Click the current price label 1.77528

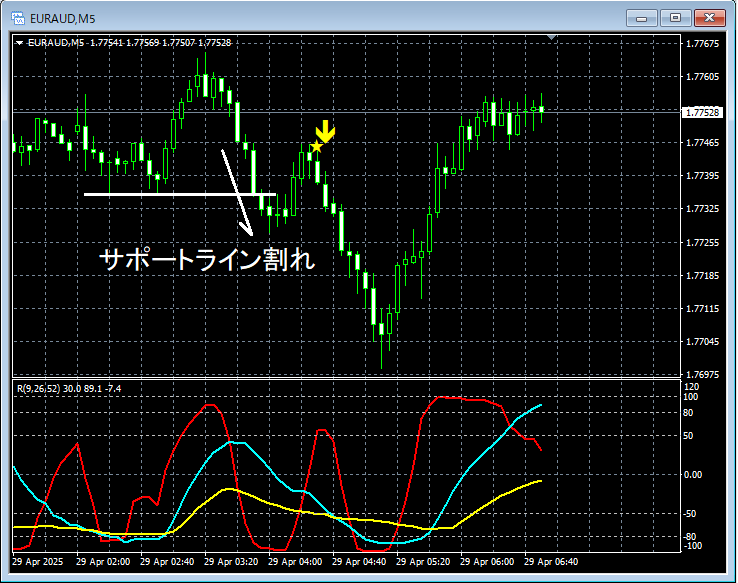[702, 112]
